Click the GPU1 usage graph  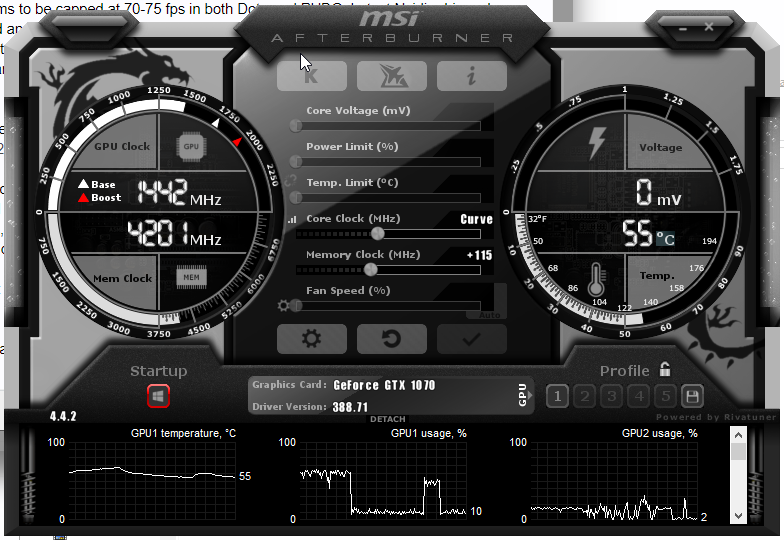tap(383, 480)
